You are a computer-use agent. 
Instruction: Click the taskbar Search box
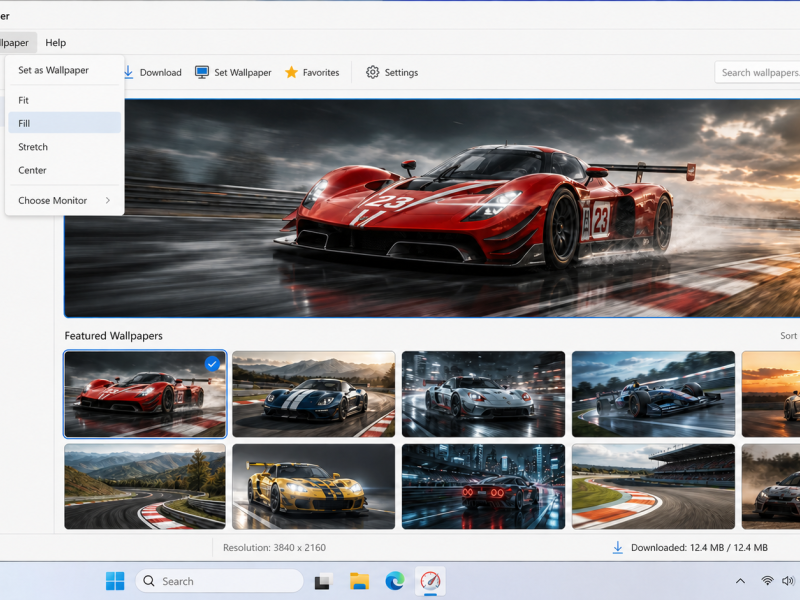tap(219, 581)
